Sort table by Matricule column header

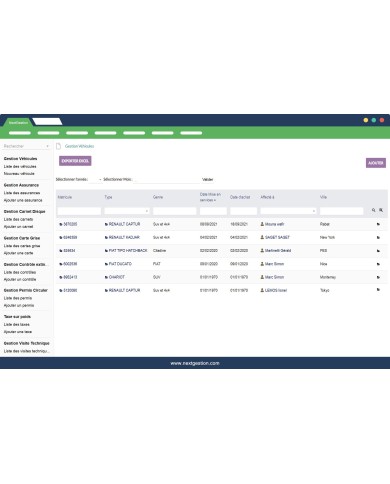65,197
